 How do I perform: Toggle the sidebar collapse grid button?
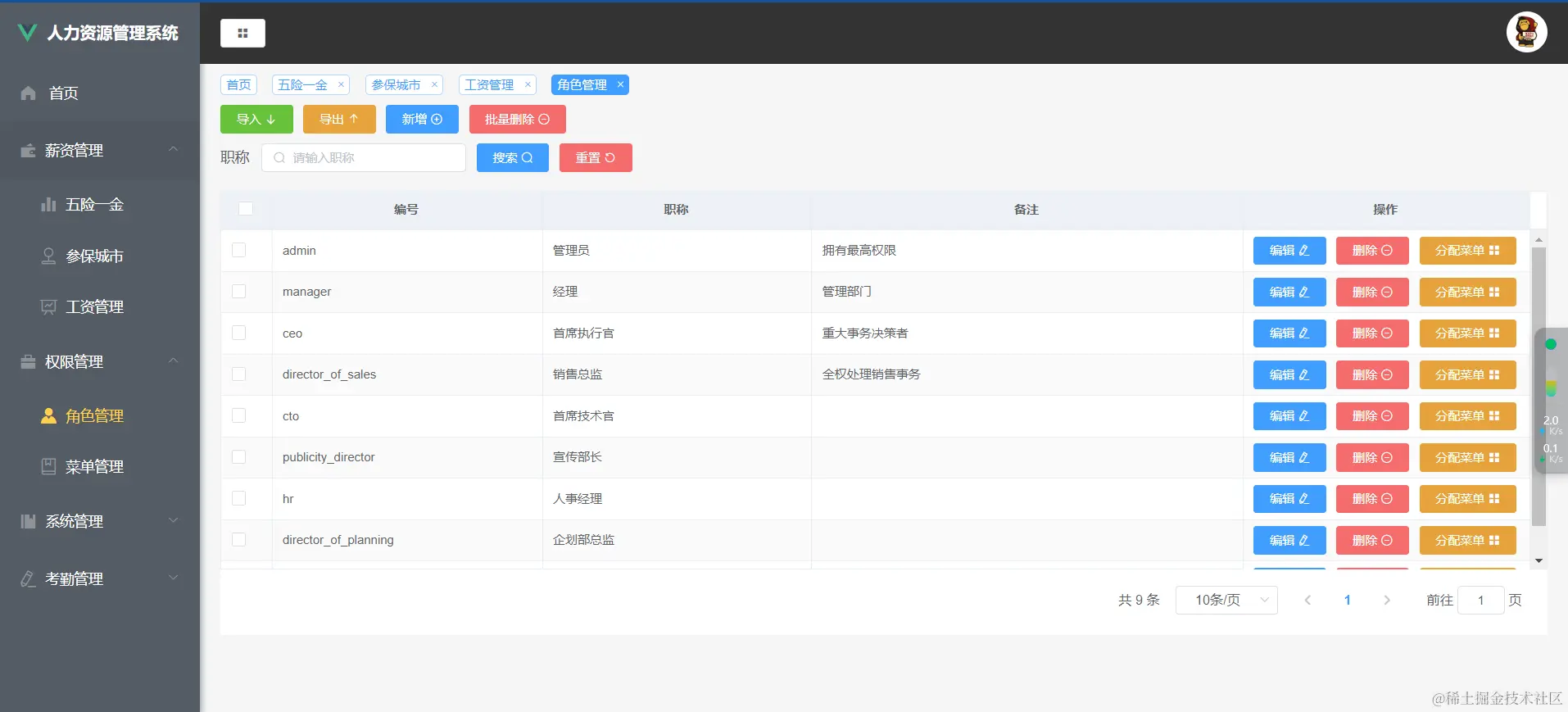242,33
